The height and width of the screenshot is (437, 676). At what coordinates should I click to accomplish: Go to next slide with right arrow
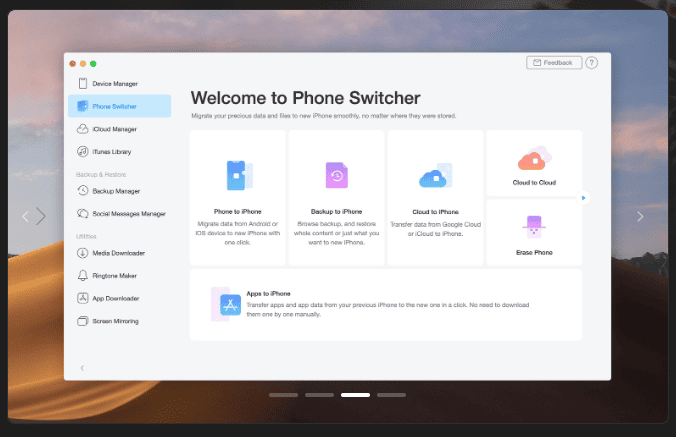click(x=640, y=216)
